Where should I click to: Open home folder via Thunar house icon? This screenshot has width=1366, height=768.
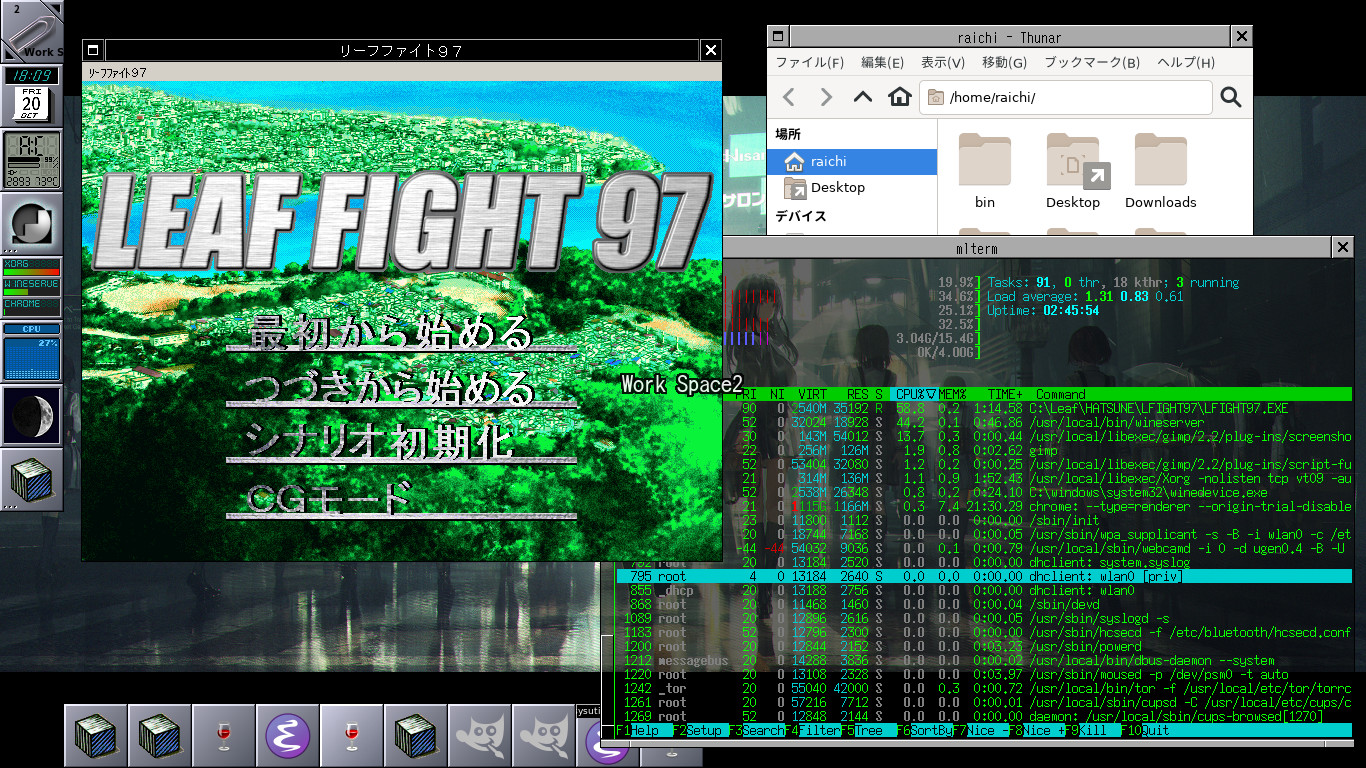pyautogui.click(x=900, y=97)
